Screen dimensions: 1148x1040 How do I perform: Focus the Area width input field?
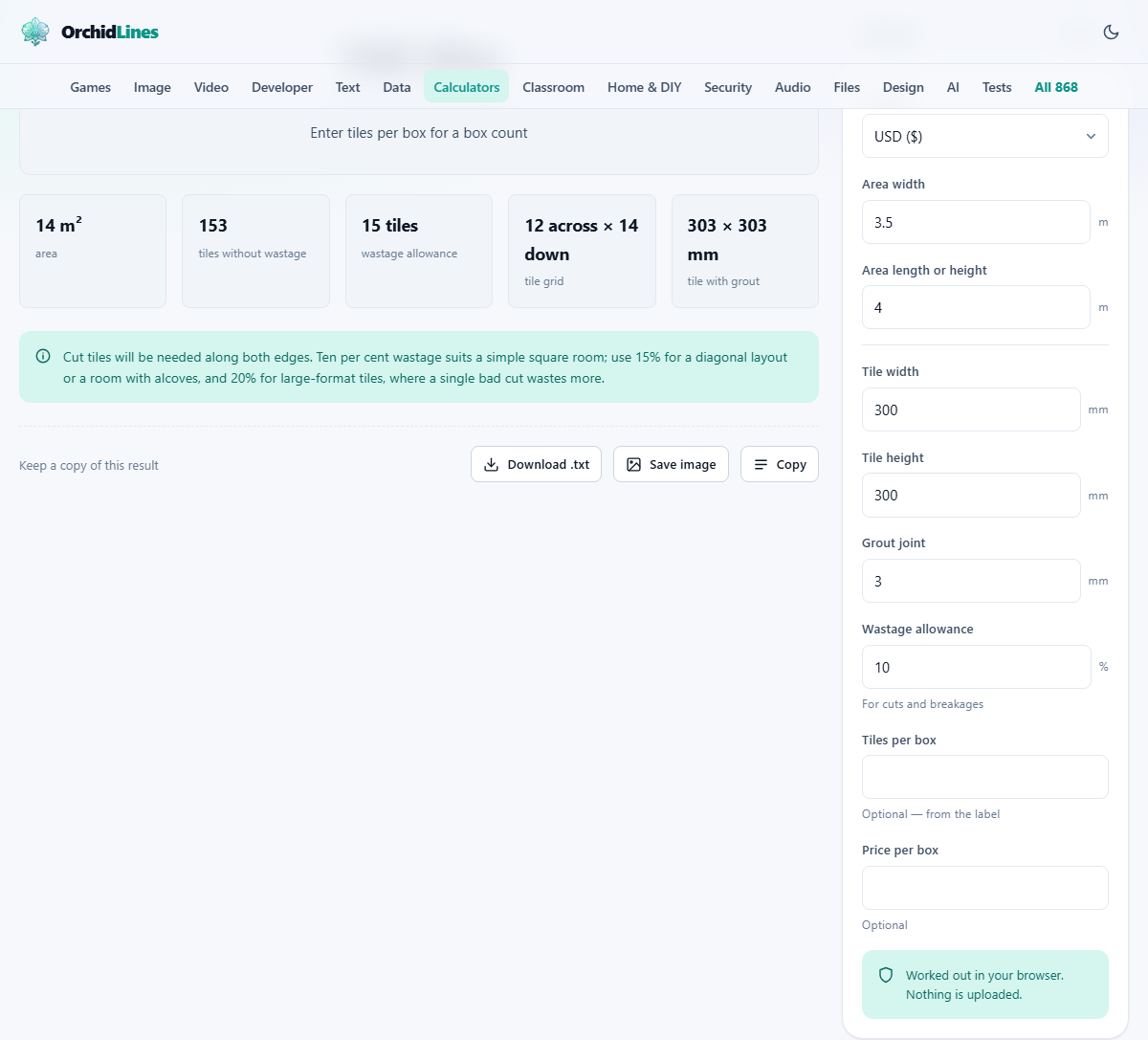point(976,222)
